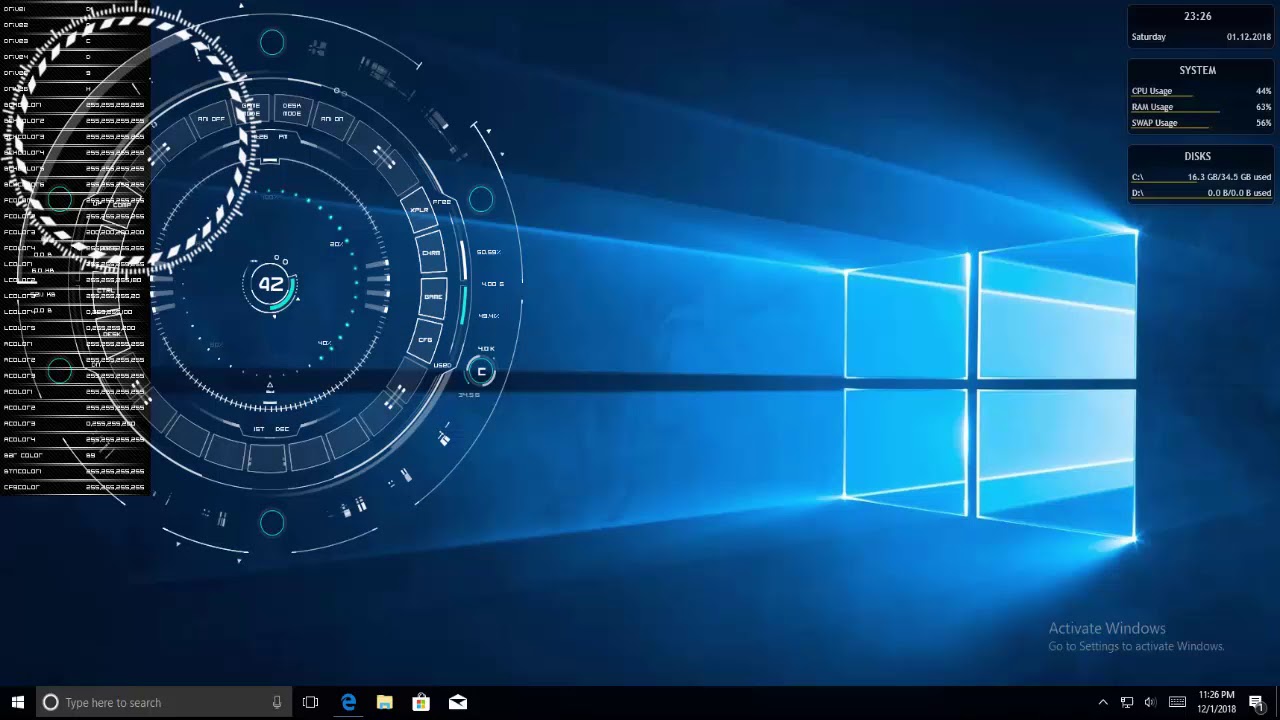Click the XPLR segment on the HUD

pos(419,210)
